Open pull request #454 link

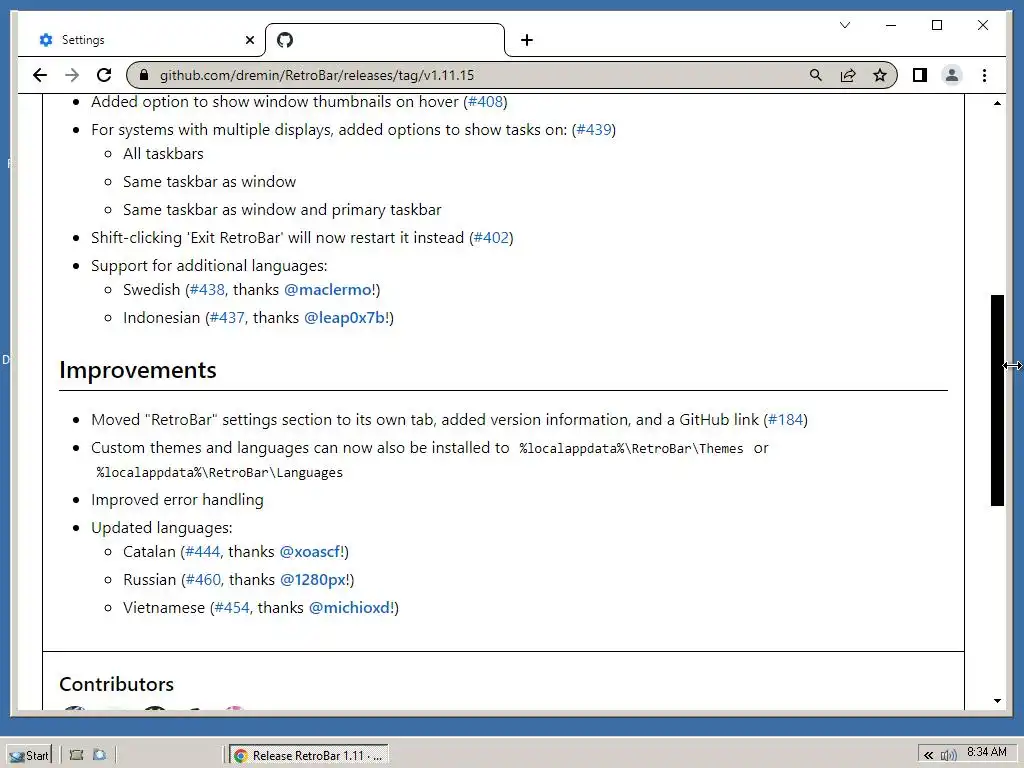[x=232, y=608]
